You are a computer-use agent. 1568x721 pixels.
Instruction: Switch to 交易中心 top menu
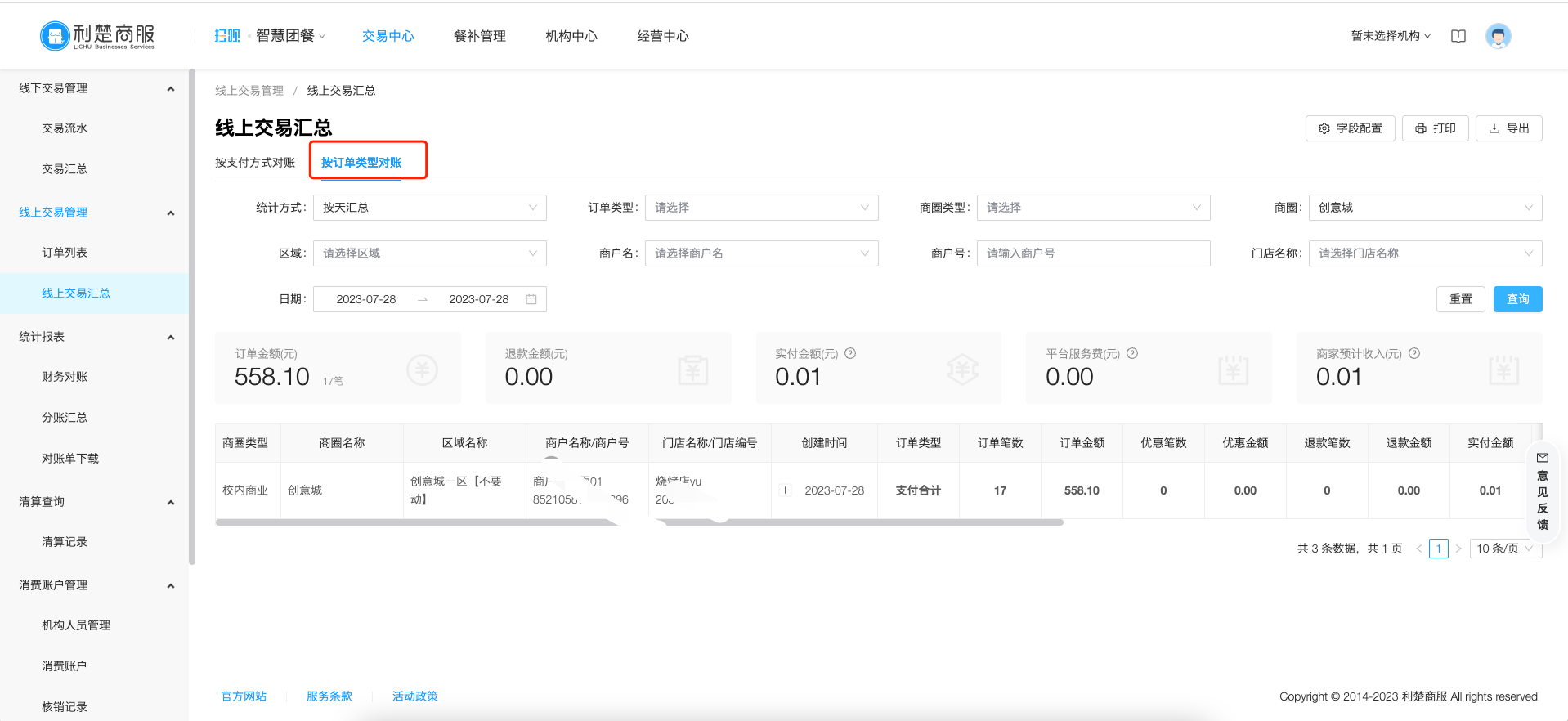point(388,36)
